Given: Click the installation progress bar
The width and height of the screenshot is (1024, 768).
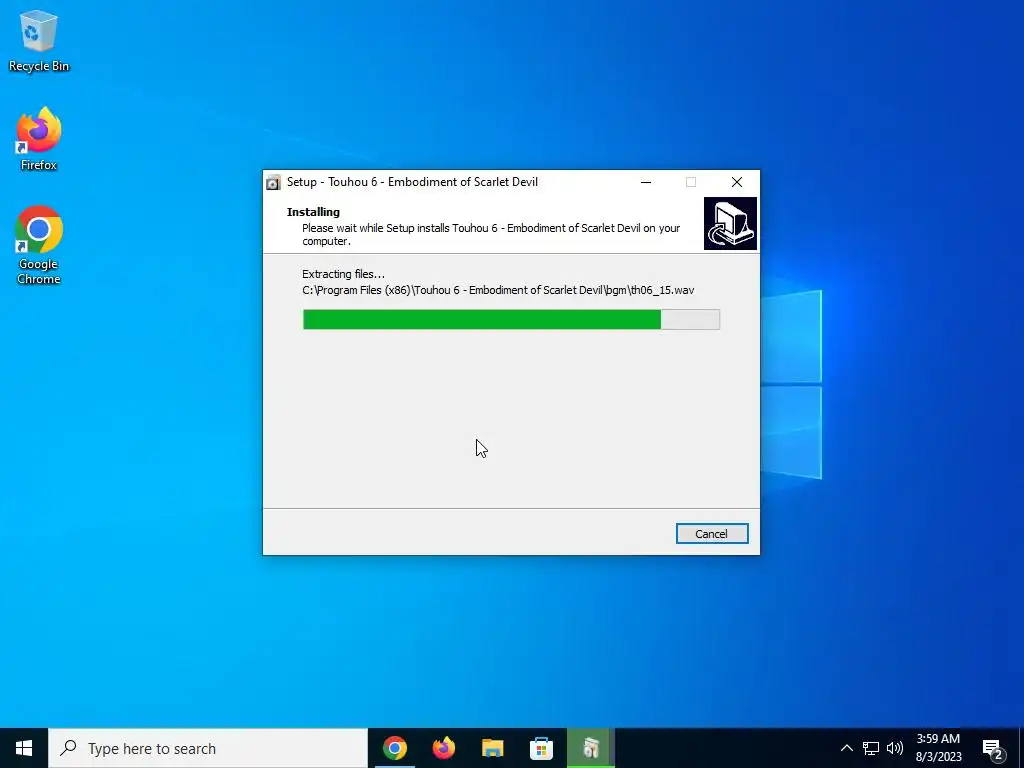Looking at the screenshot, I should 511,319.
